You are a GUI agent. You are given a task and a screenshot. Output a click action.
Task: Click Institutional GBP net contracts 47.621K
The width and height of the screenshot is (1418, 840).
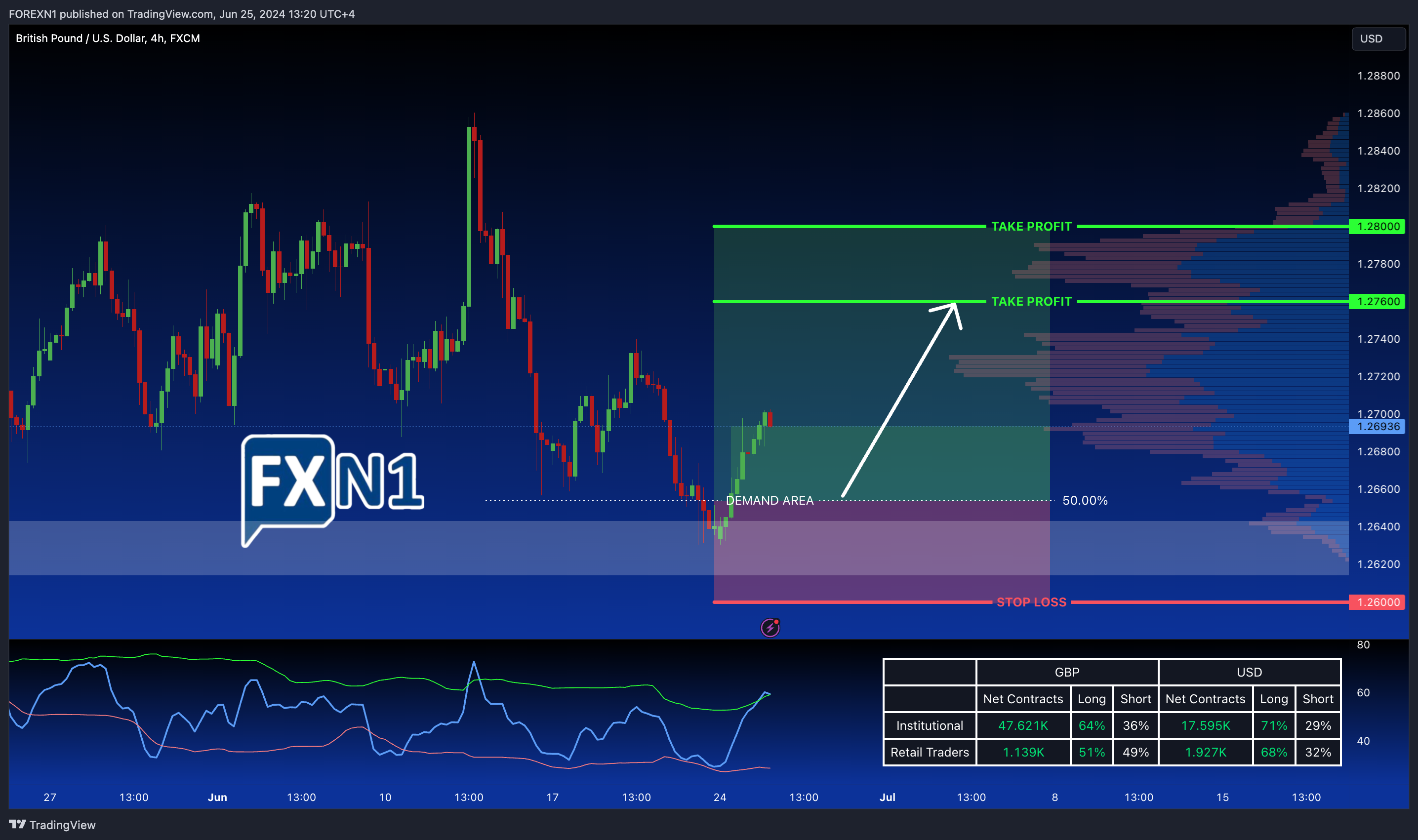1023,725
